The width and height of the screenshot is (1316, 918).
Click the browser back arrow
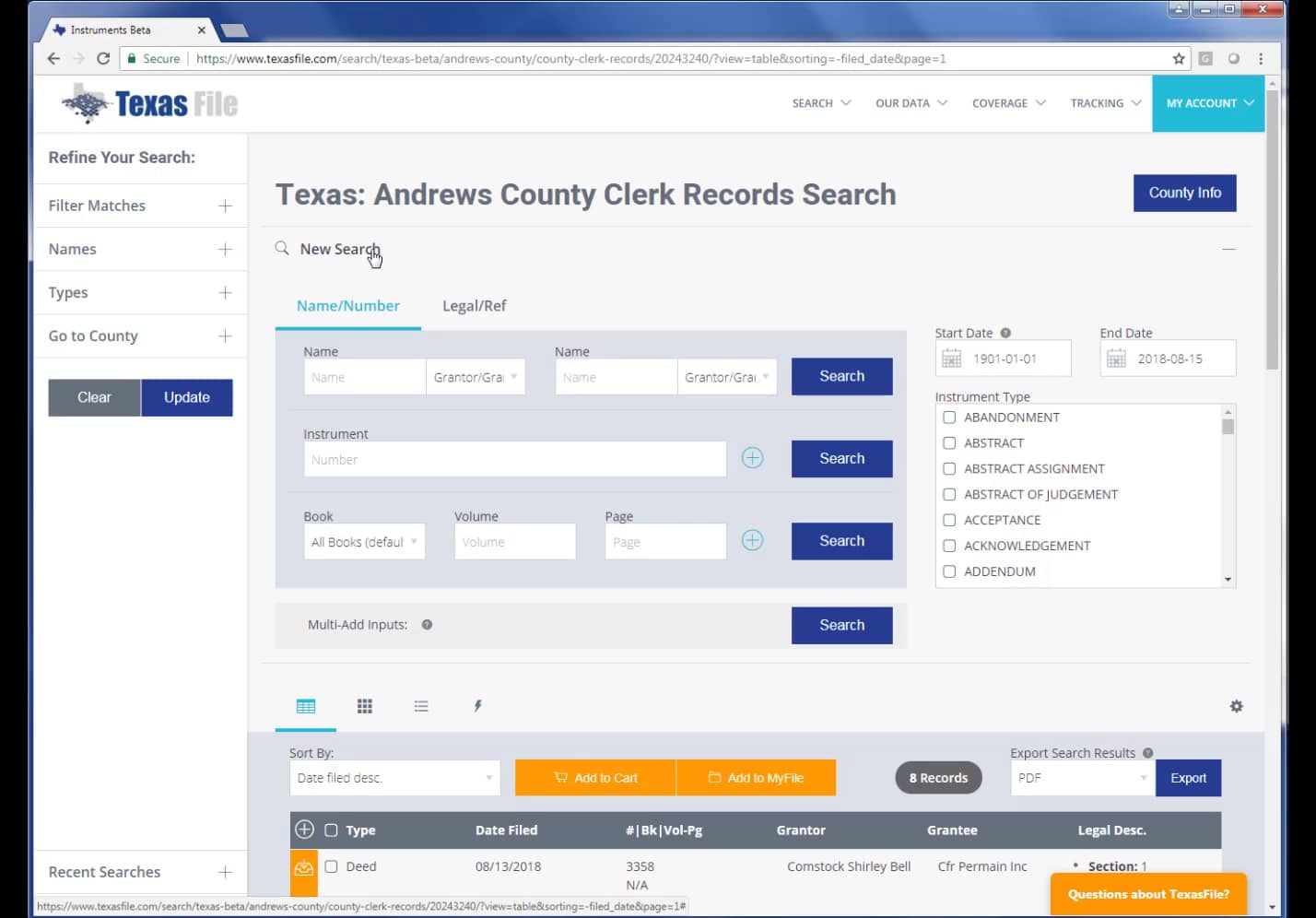pyautogui.click(x=53, y=58)
